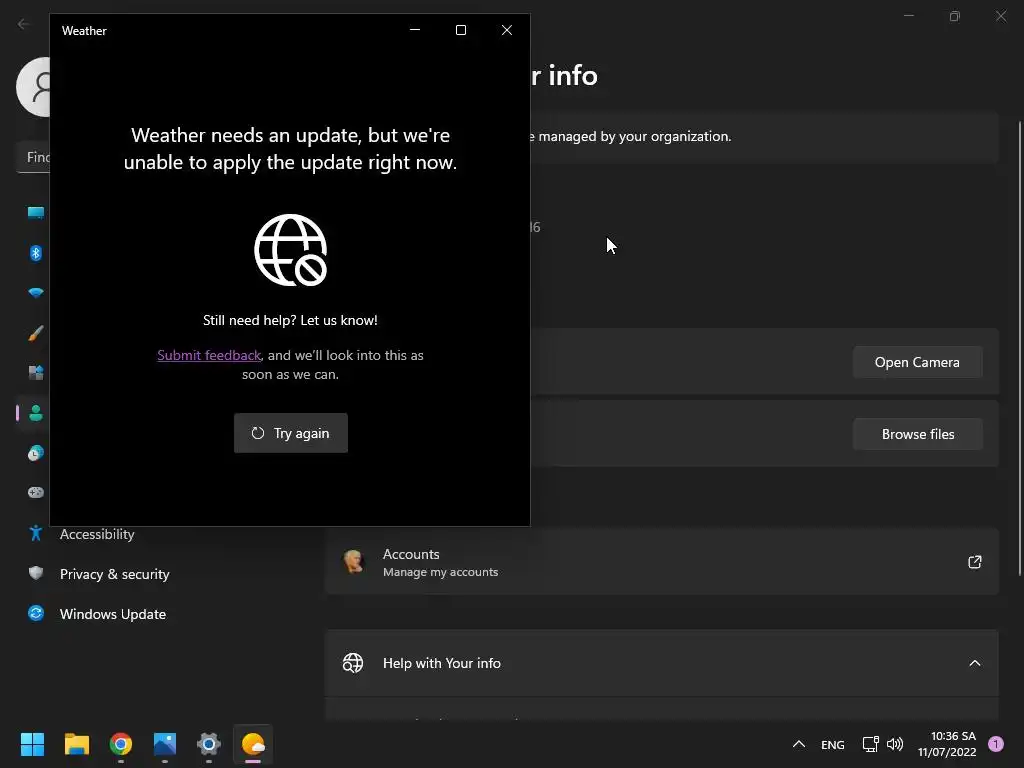
Task: Click the Settings window scrollbar
Action: click(x=1019, y=348)
